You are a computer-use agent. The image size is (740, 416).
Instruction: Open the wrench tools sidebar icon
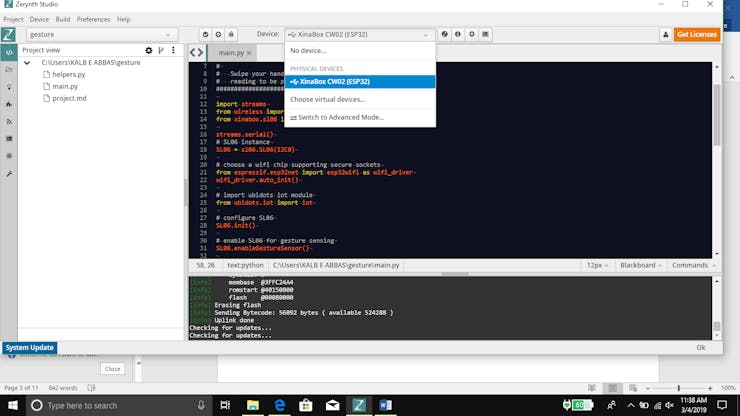pyautogui.click(x=9, y=174)
